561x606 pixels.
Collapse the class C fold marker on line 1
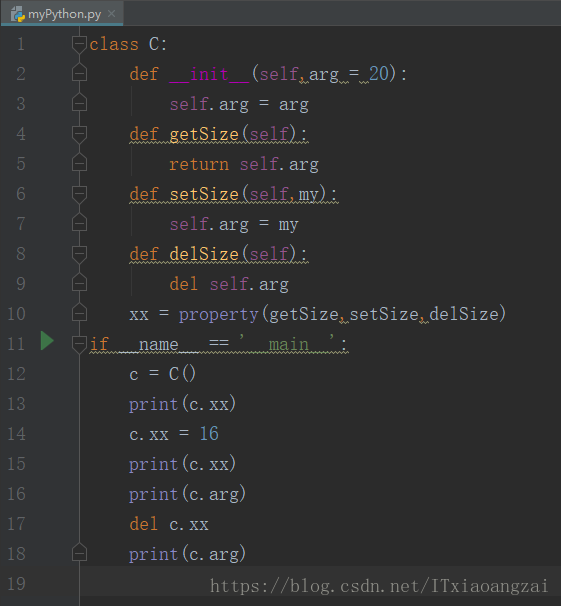click(79, 44)
